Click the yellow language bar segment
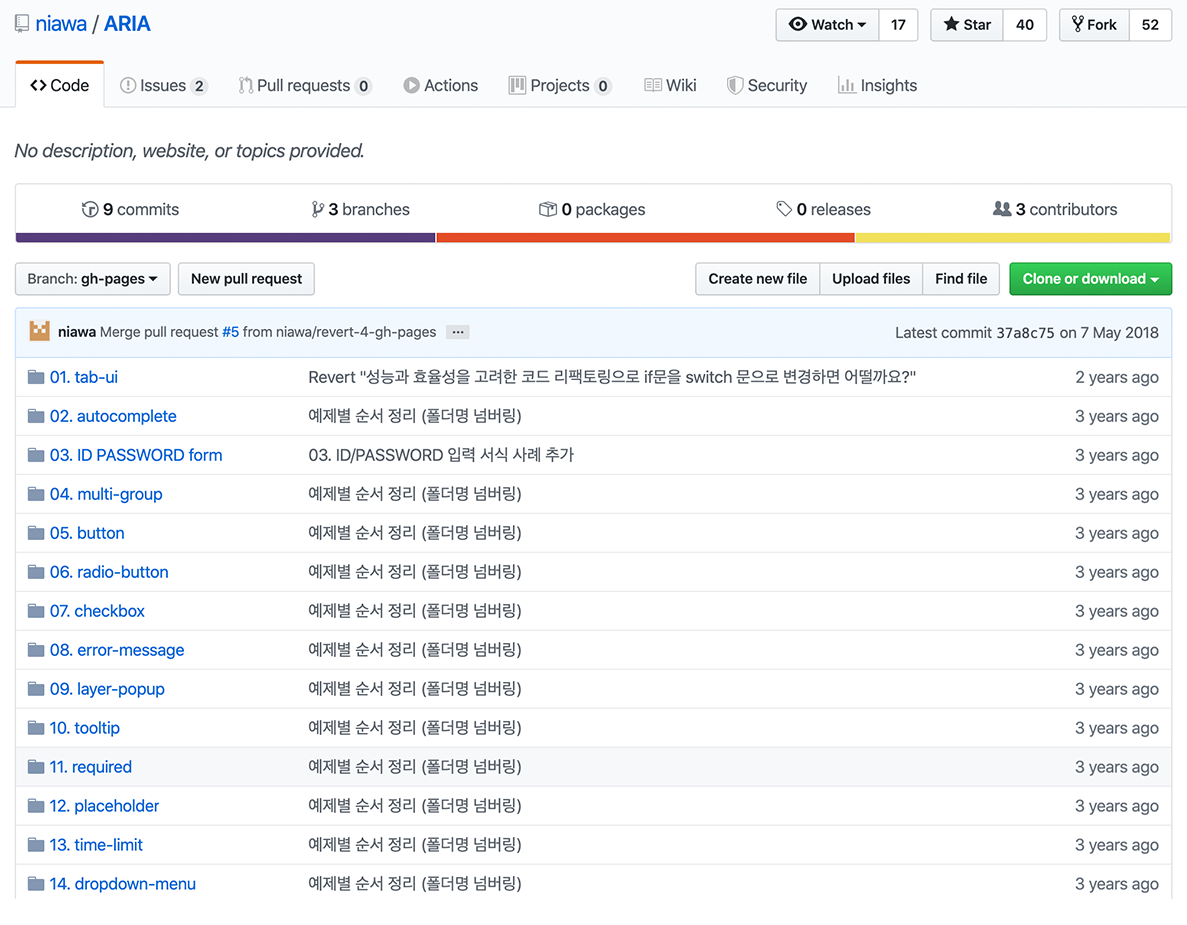The width and height of the screenshot is (1187, 925). coord(1013,238)
